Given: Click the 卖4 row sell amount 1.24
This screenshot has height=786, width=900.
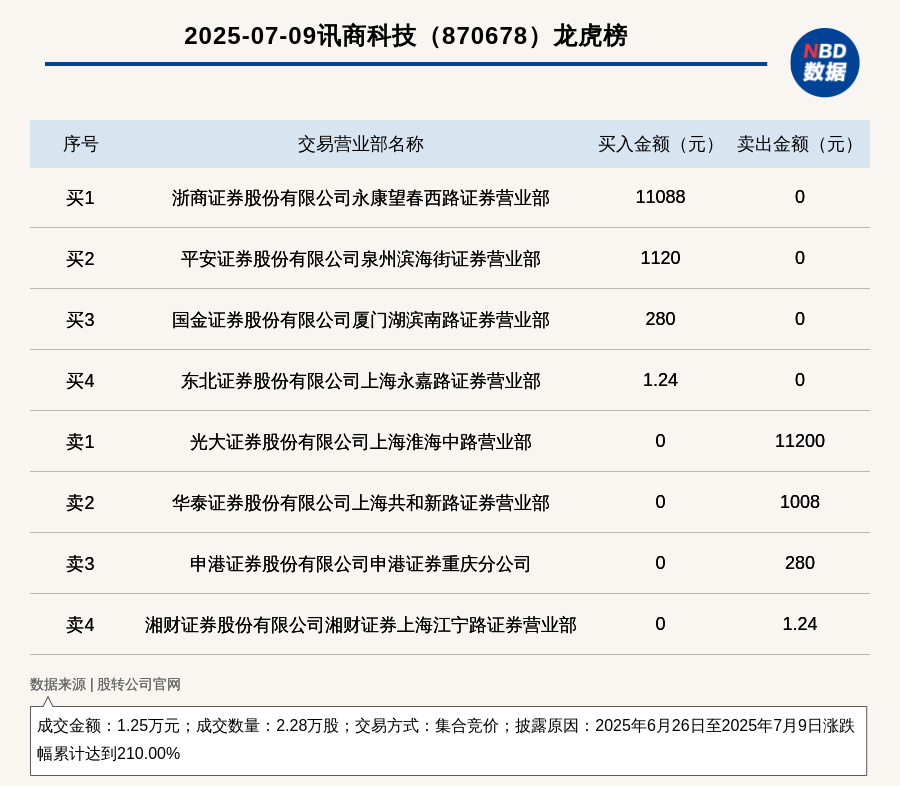Looking at the screenshot, I should point(800,624).
